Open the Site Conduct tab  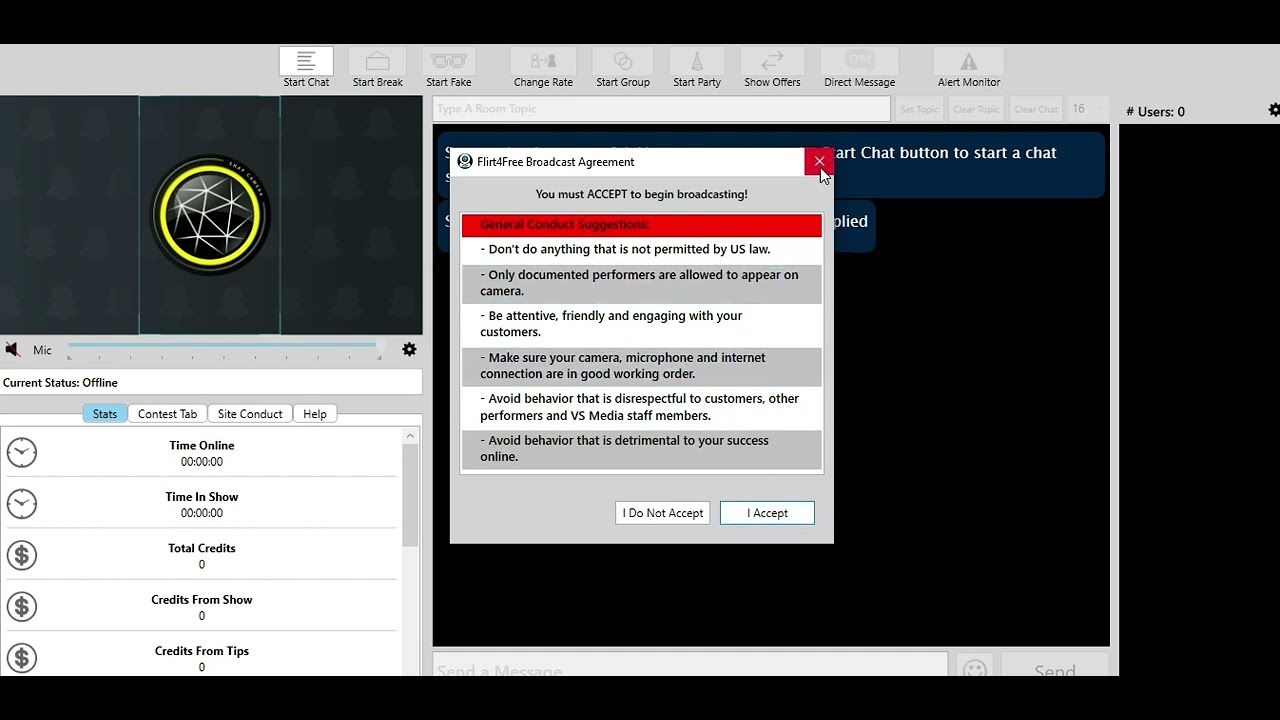pyautogui.click(x=250, y=414)
